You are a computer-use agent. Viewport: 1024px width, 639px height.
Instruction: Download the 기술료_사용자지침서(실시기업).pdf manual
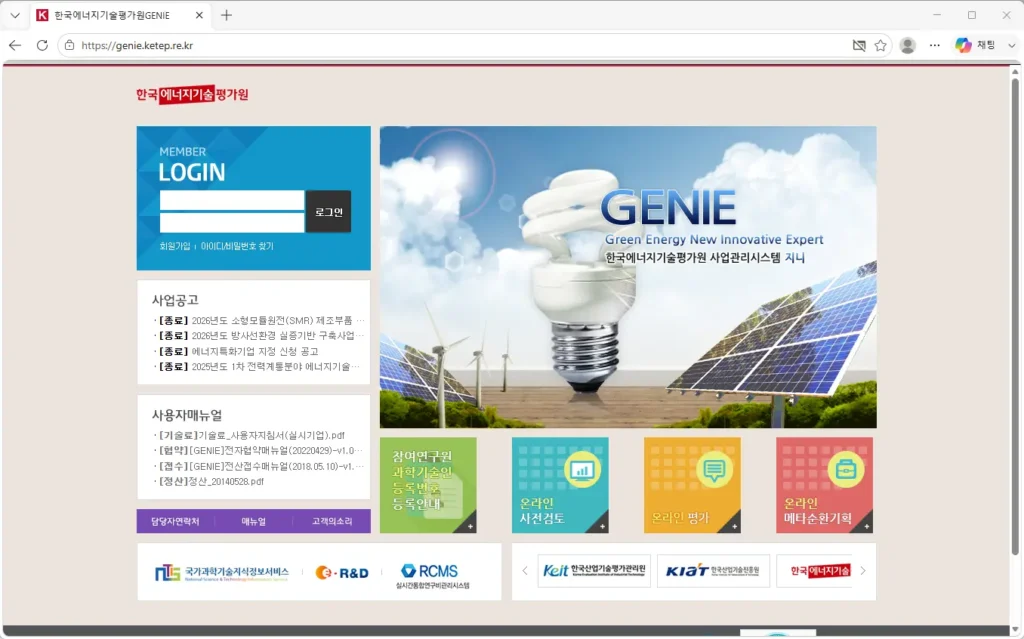tap(249, 435)
